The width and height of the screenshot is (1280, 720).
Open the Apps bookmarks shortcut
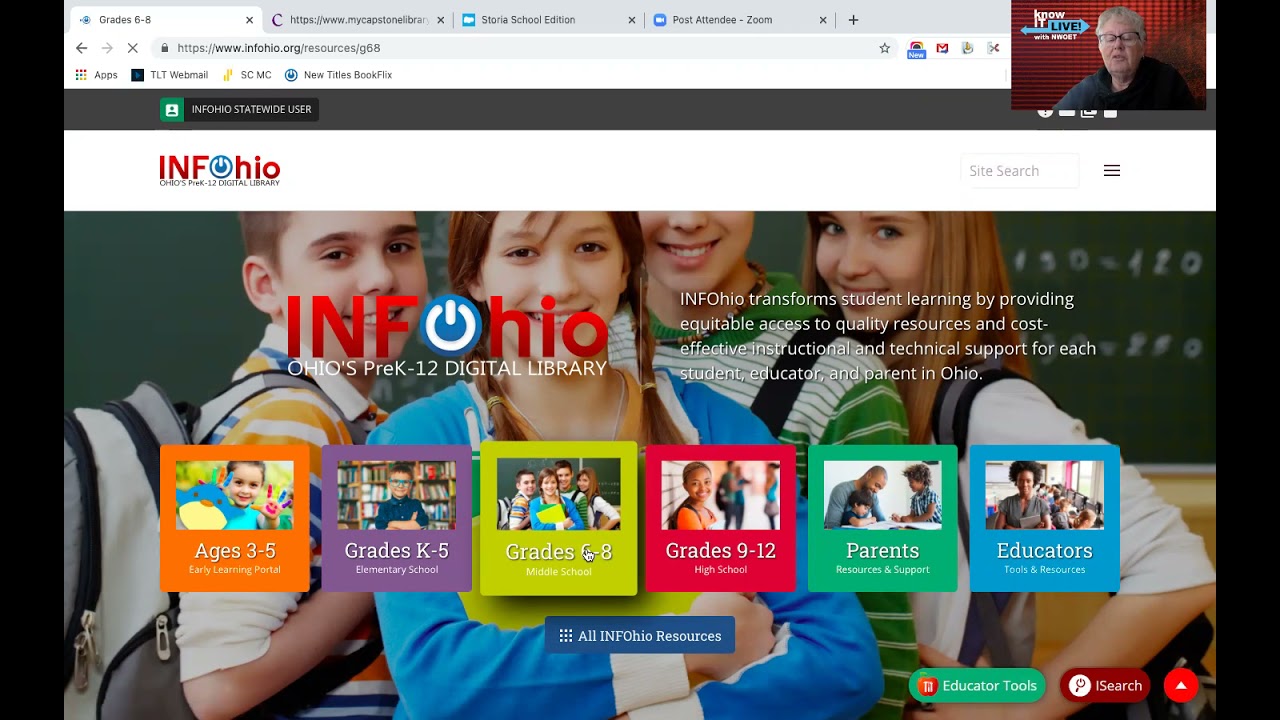coord(97,75)
